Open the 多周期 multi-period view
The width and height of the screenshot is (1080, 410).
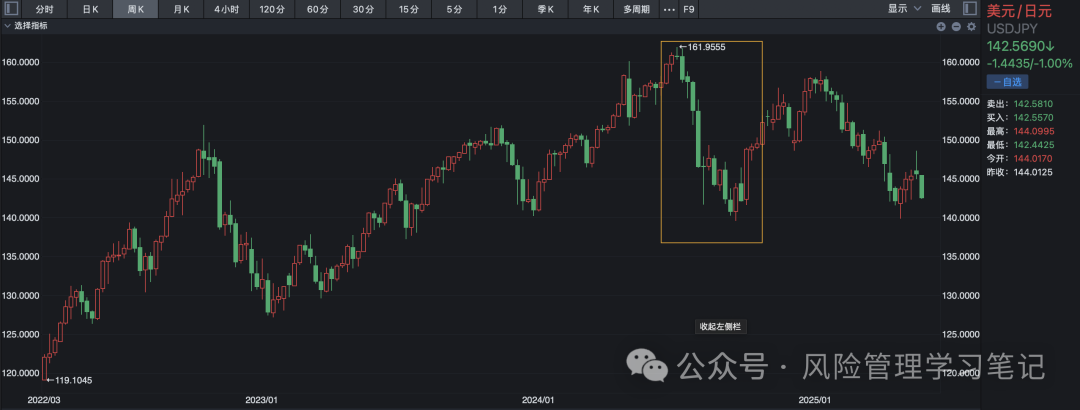[x=636, y=10]
